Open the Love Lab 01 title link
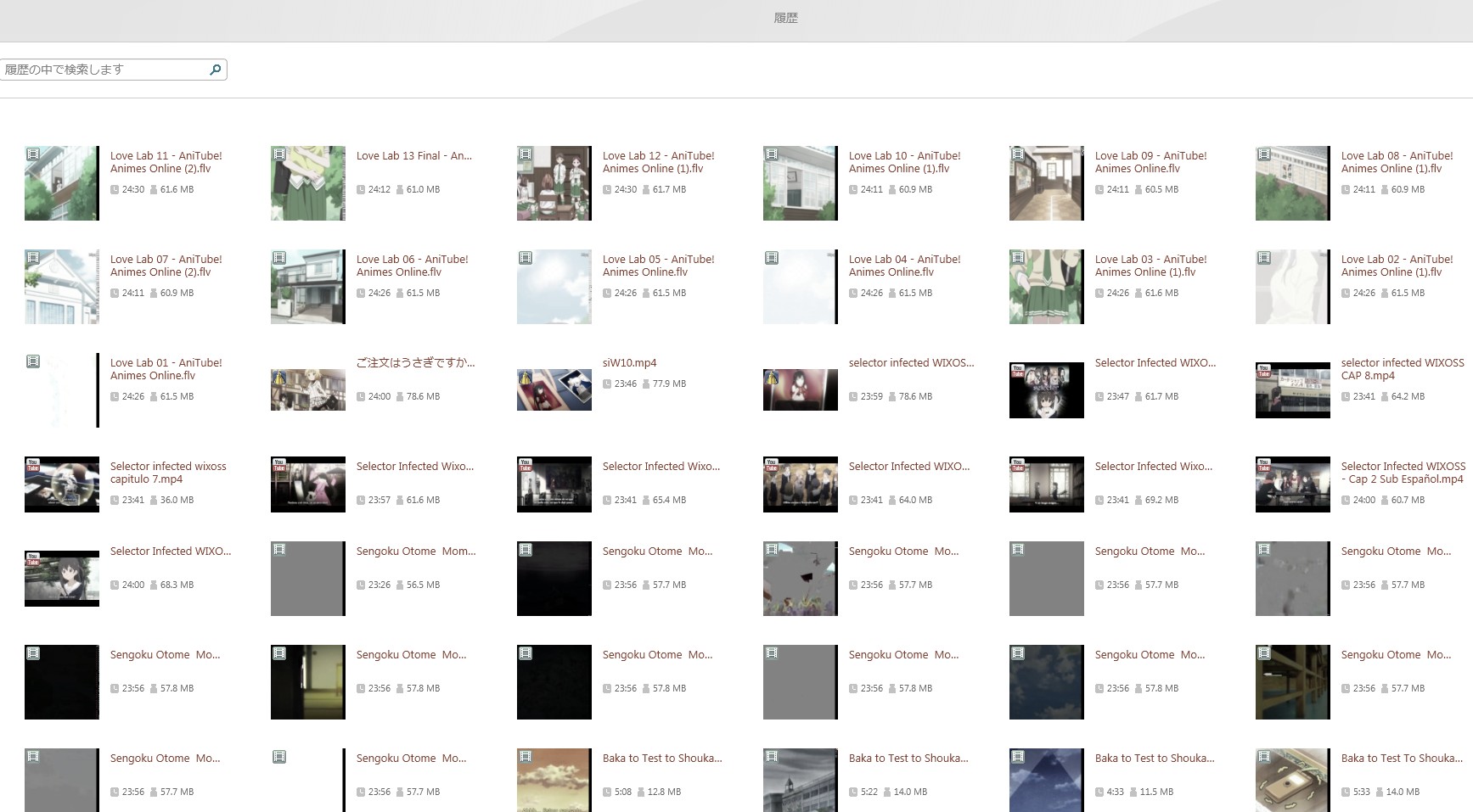This screenshot has width=1473, height=812. click(x=166, y=369)
